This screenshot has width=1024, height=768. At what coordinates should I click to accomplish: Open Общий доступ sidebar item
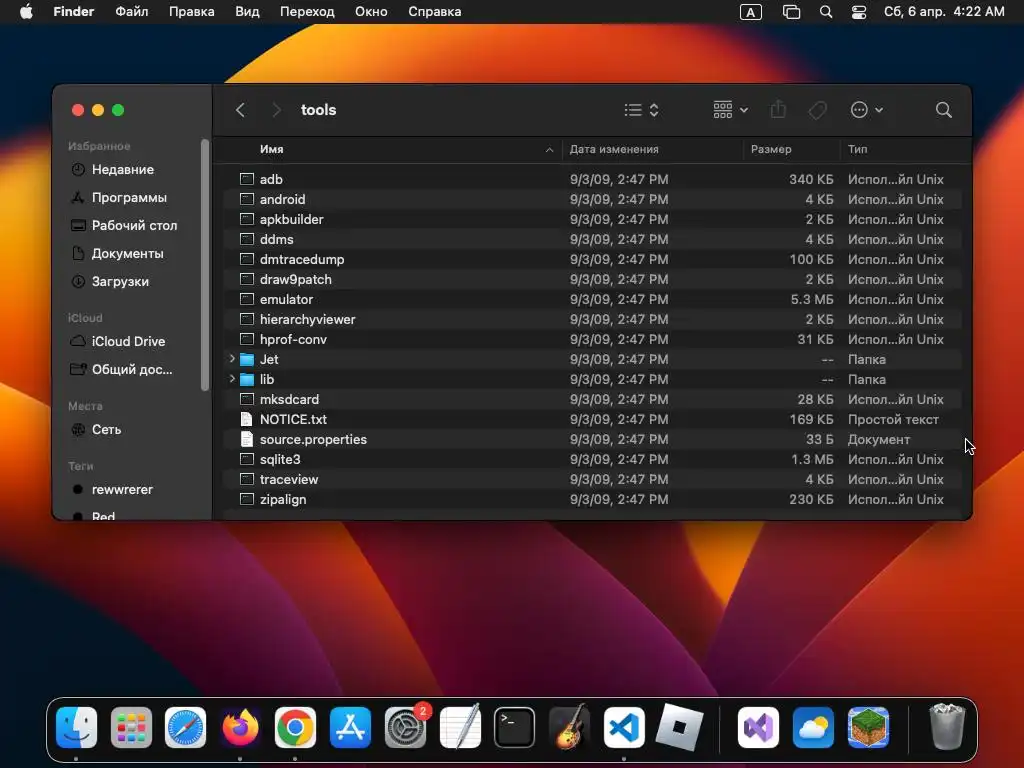[132, 369]
